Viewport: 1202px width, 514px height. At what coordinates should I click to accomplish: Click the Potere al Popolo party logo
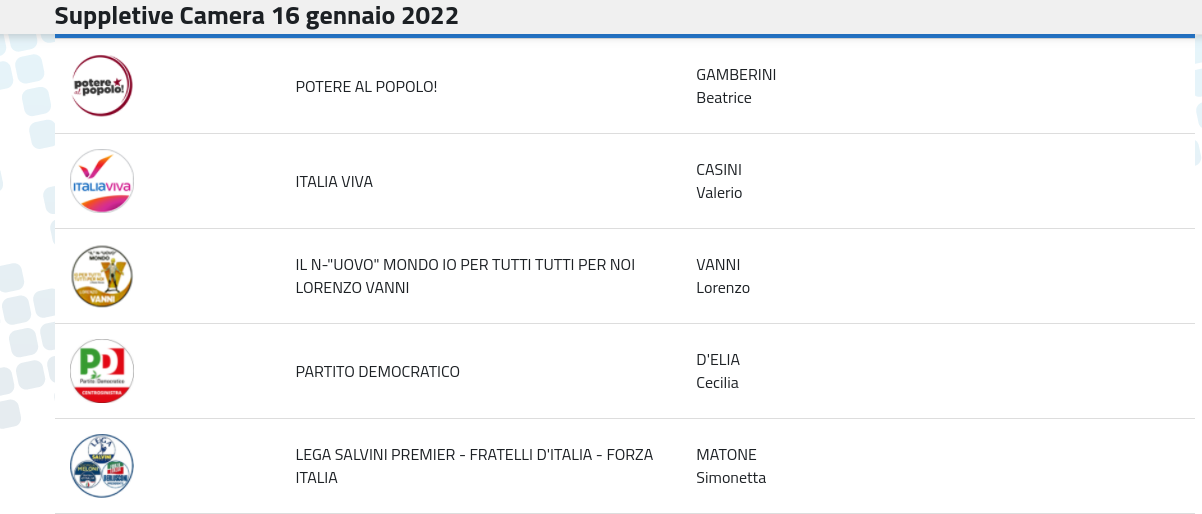point(102,86)
